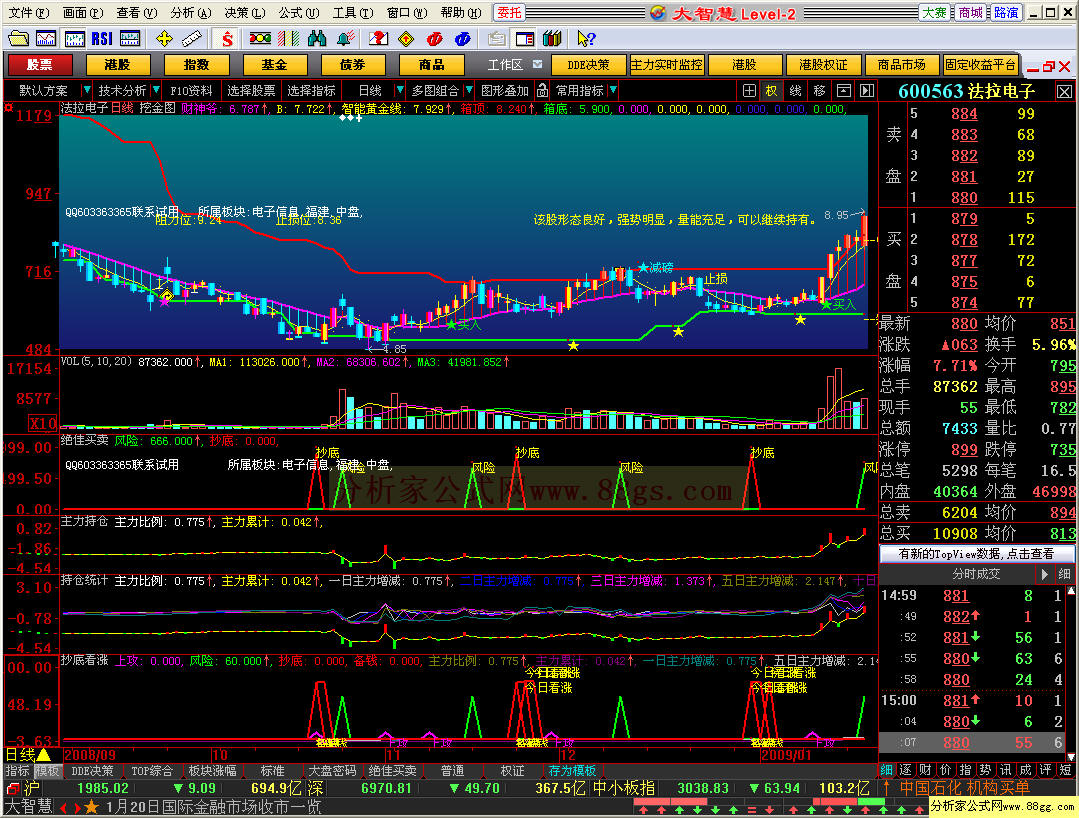Switch to the 板块涨幅 bottom tab
This screenshot has height=818, width=1079.
(x=213, y=771)
